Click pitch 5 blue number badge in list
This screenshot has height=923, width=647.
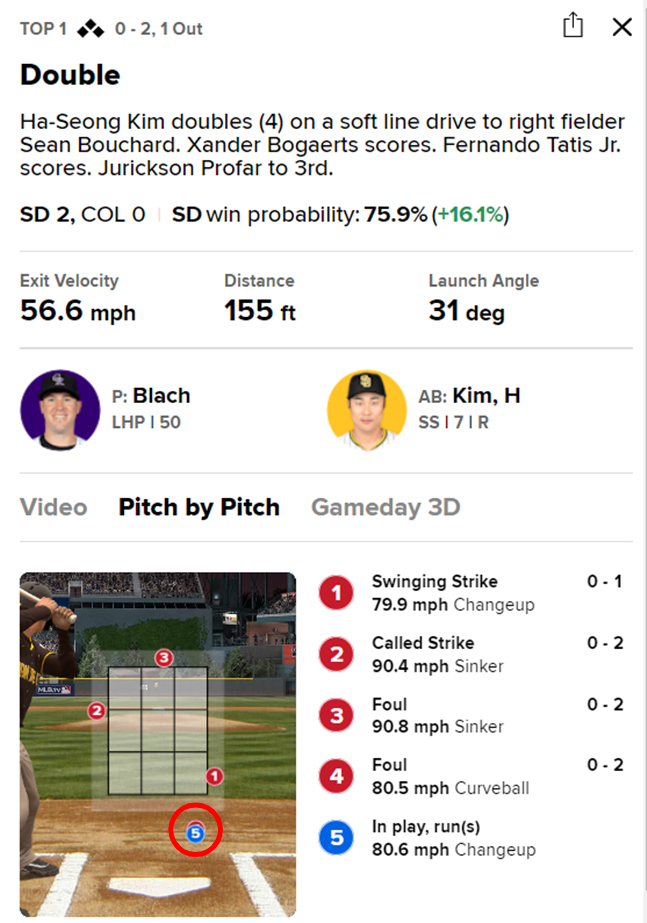click(x=336, y=838)
